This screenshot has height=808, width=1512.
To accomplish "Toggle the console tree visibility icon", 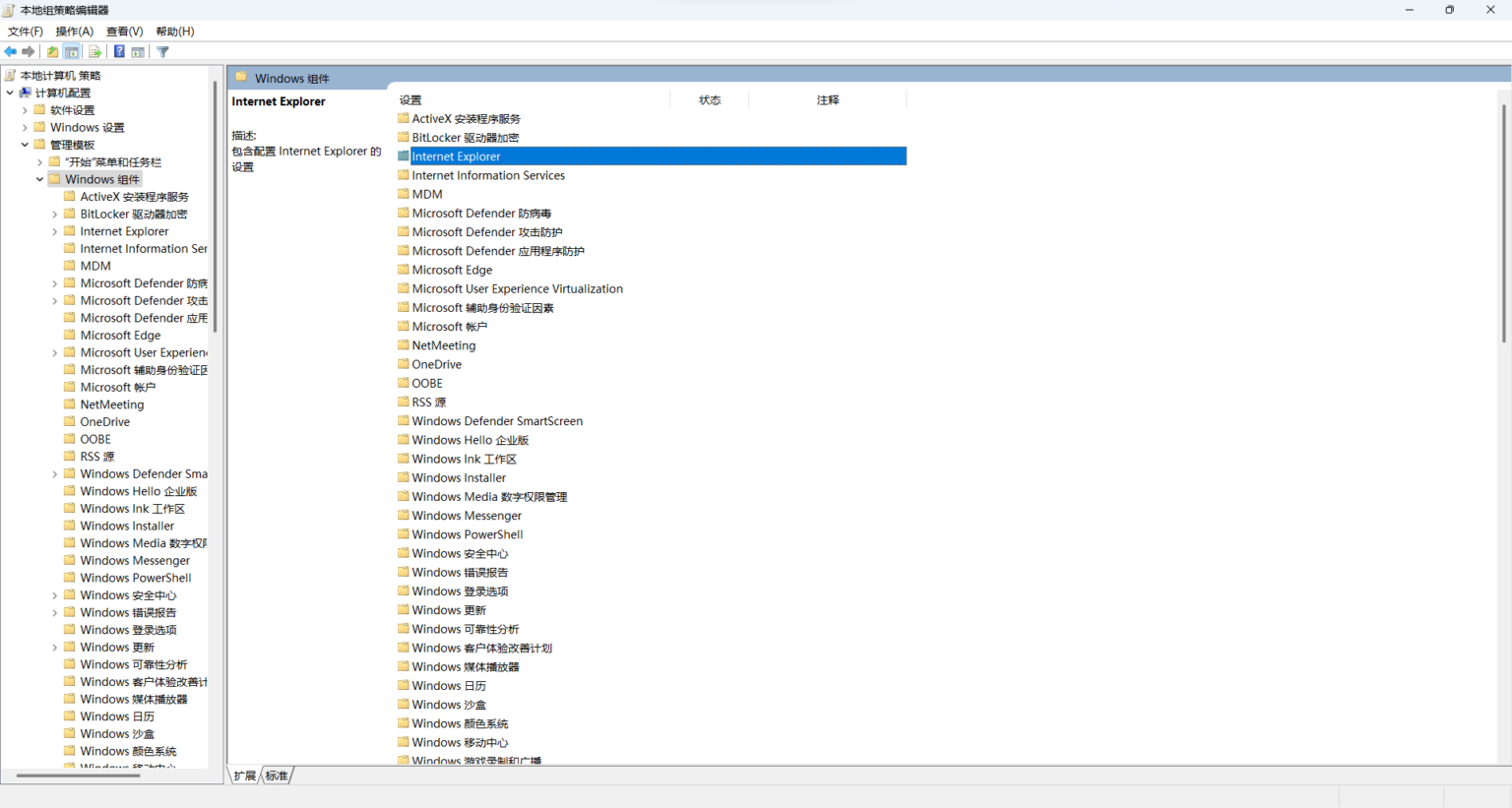I will click(x=70, y=51).
